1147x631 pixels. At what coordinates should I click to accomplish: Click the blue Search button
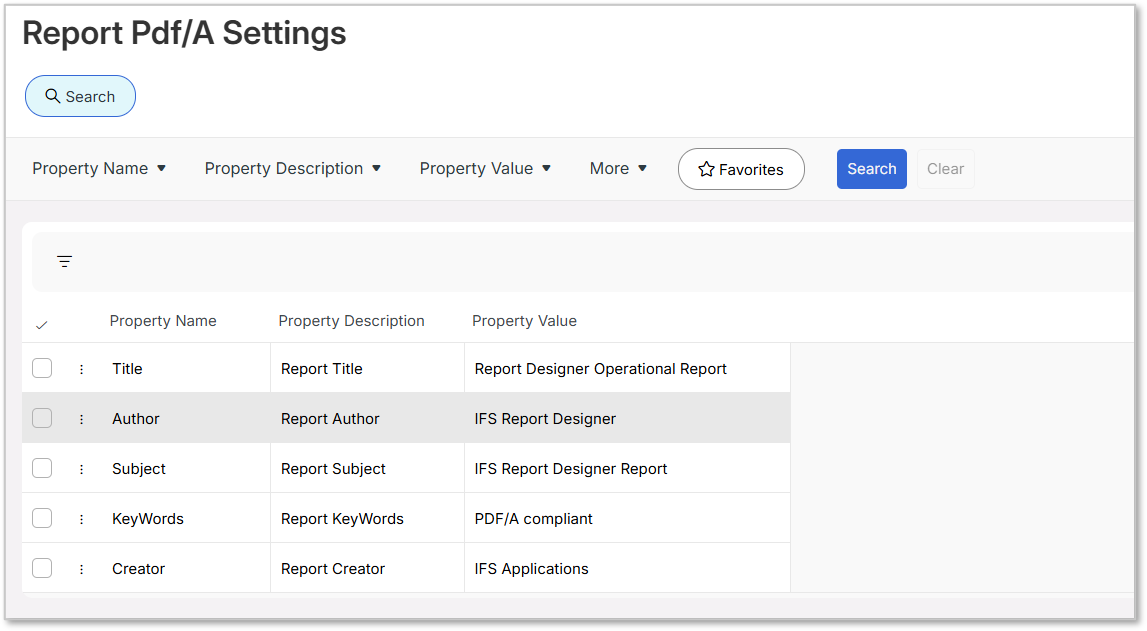872,169
